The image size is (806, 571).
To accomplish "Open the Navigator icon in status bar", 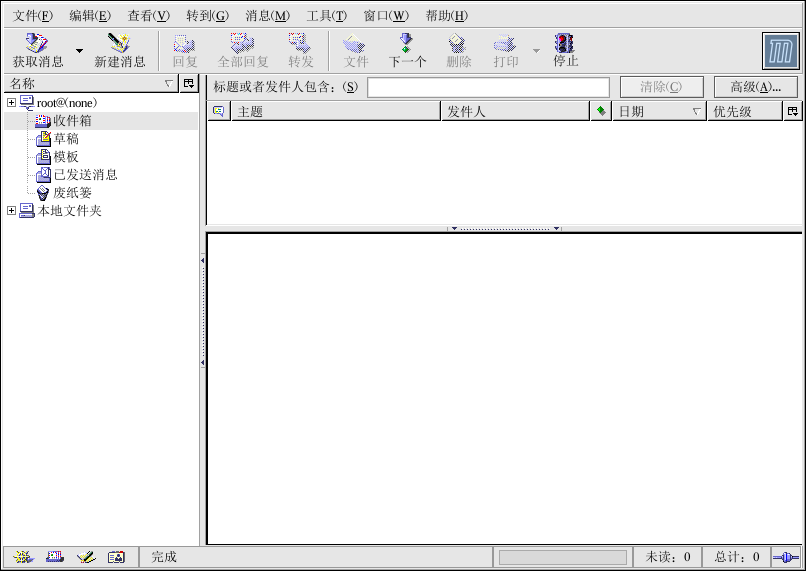I will tap(24, 557).
